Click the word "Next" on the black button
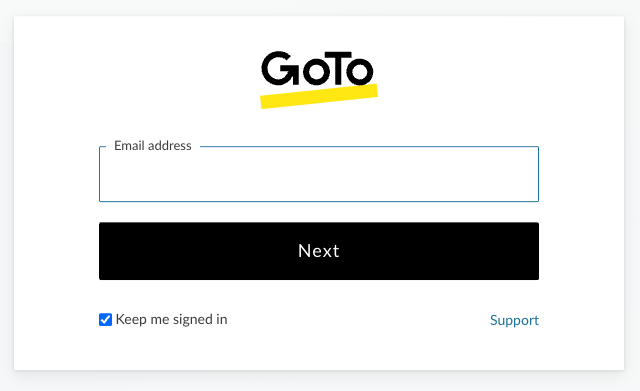Screen dimensions: 640x391 pos(319,251)
